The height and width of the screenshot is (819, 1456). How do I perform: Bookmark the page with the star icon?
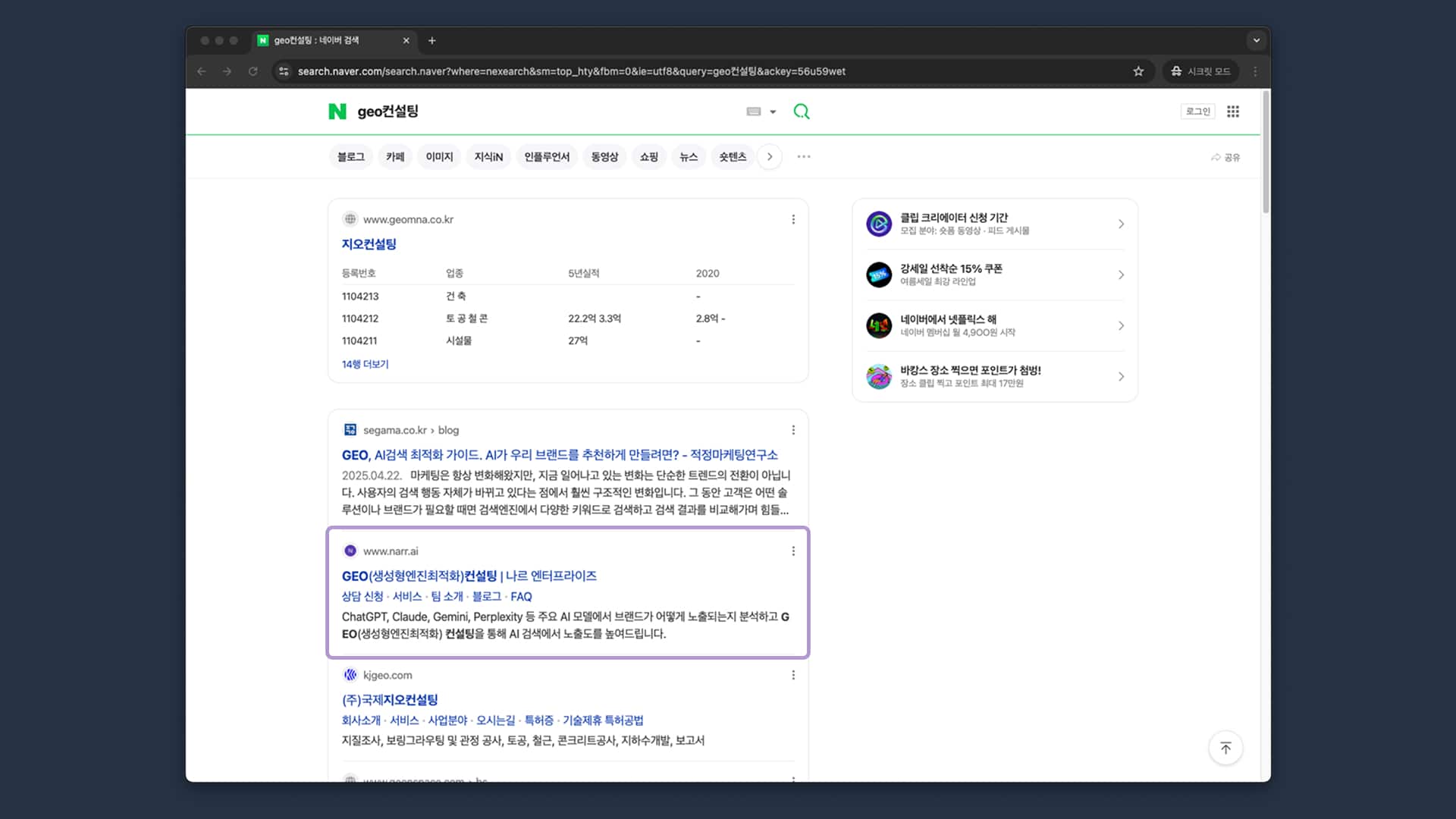tap(1138, 71)
